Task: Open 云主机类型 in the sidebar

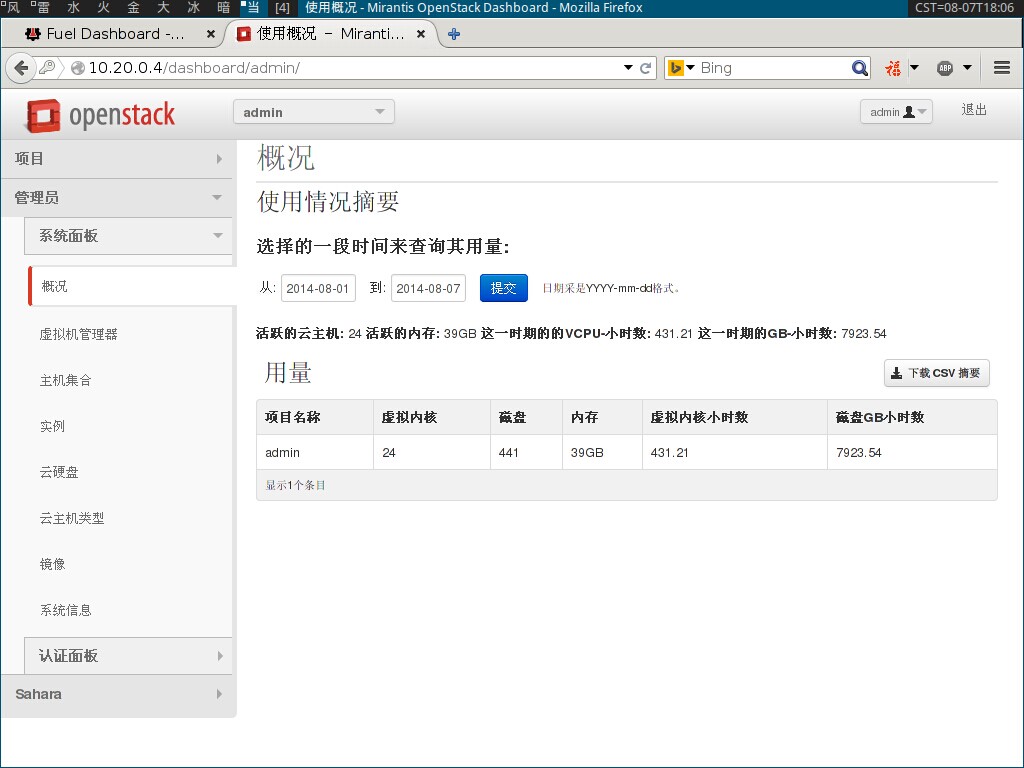Action: tap(72, 518)
